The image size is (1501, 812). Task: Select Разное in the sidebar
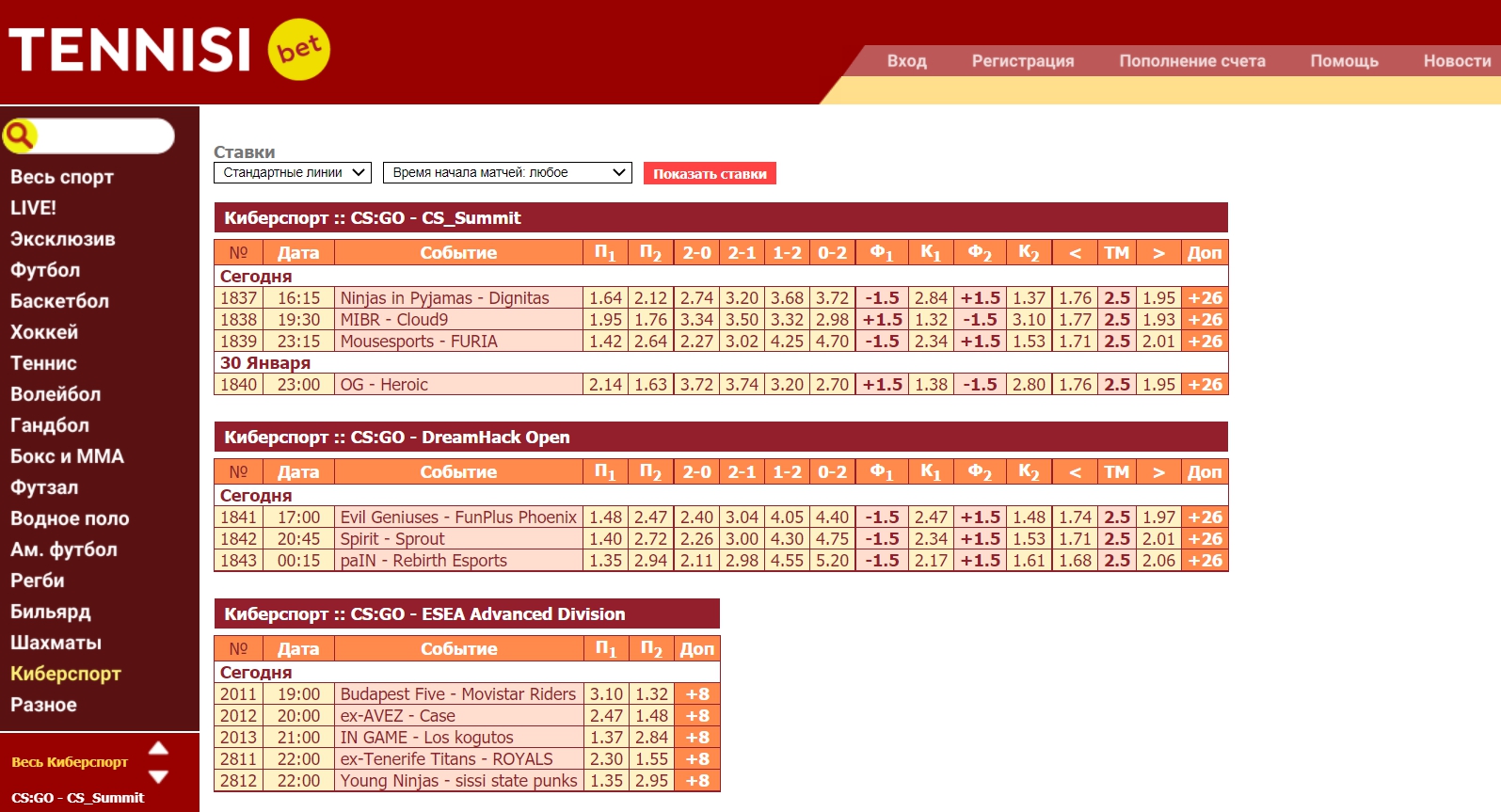pos(43,705)
